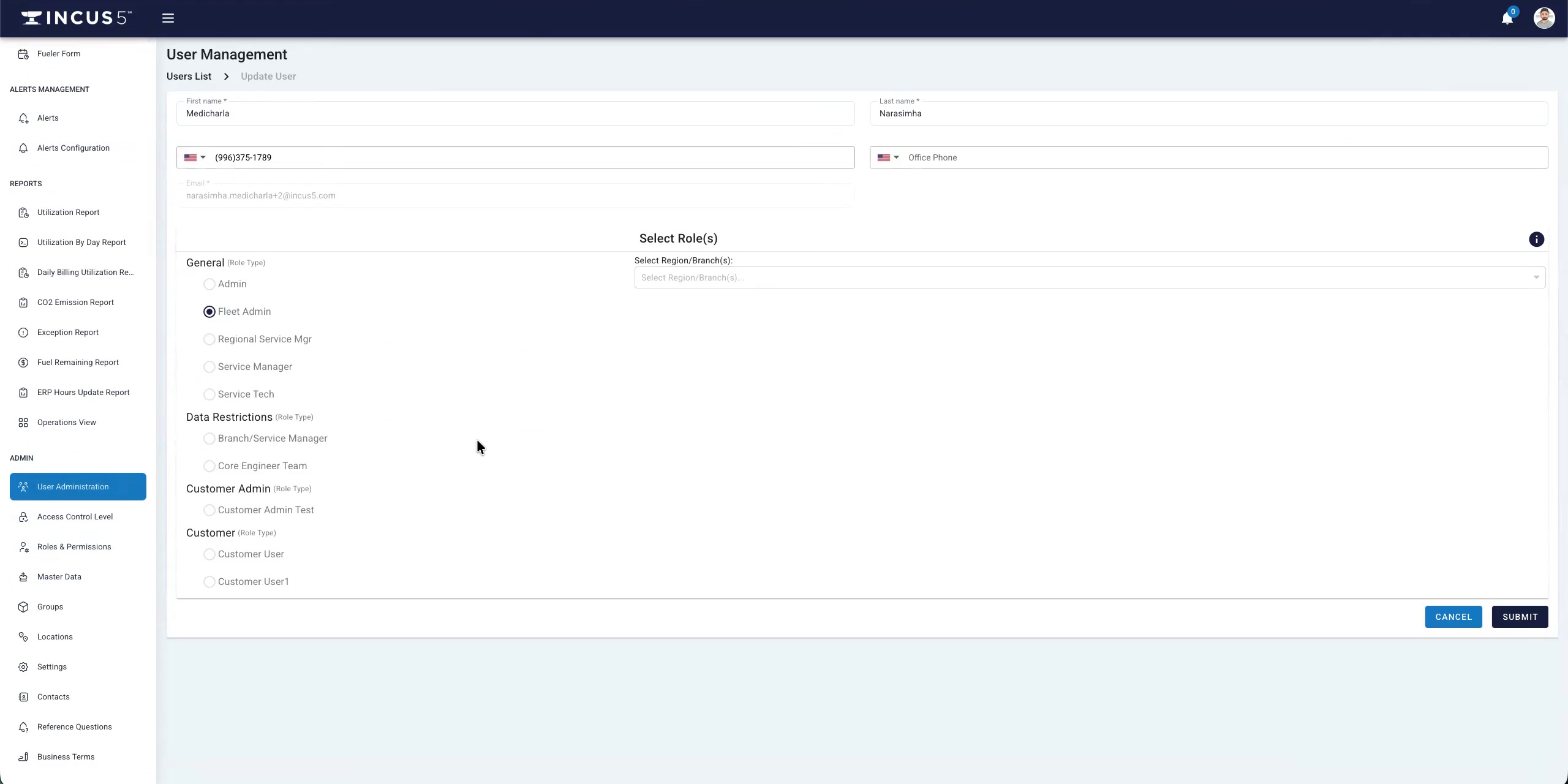The width and height of the screenshot is (1568, 784).
Task: Select Branch/Service Manager radio button
Action: click(x=209, y=439)
